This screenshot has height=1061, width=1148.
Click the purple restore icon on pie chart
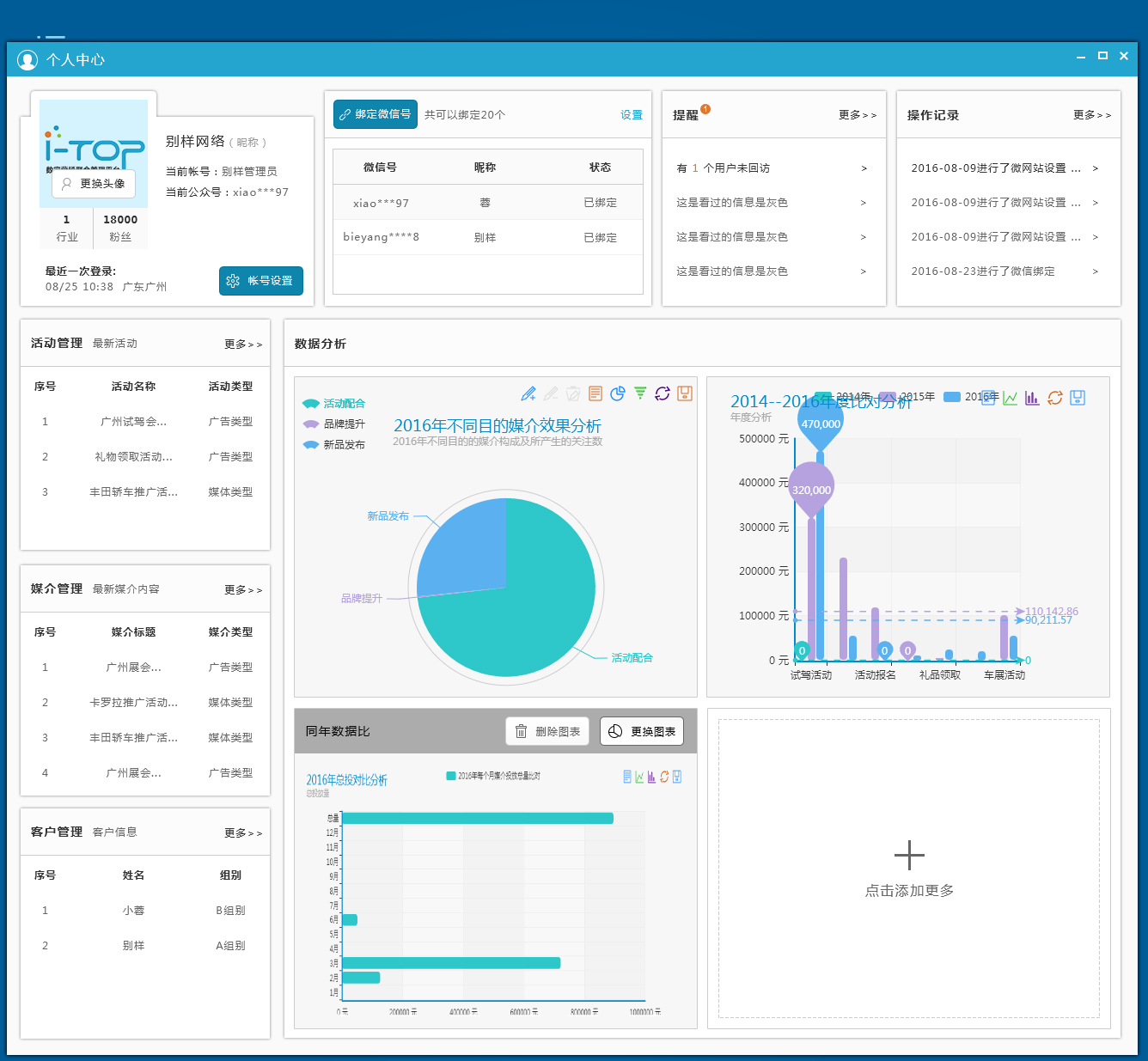[x=663, y=393]
